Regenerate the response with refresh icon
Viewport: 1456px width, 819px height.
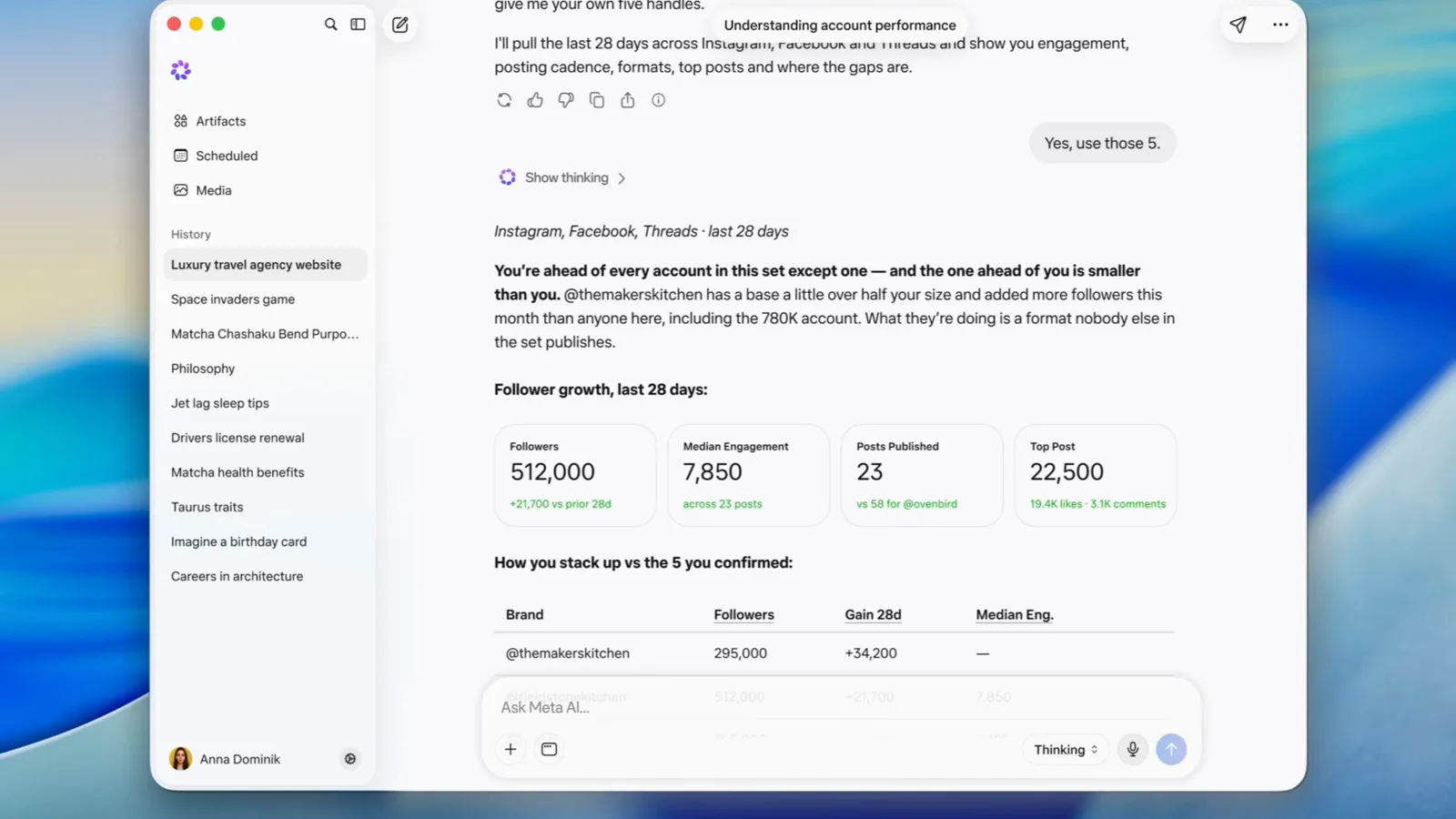pyautogui.click(x=504, y=100)
